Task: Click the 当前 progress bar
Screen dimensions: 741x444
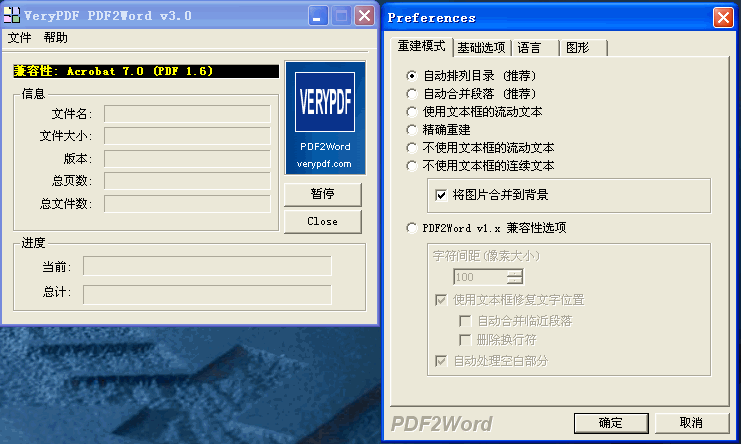Action: (x=207, y=266)
